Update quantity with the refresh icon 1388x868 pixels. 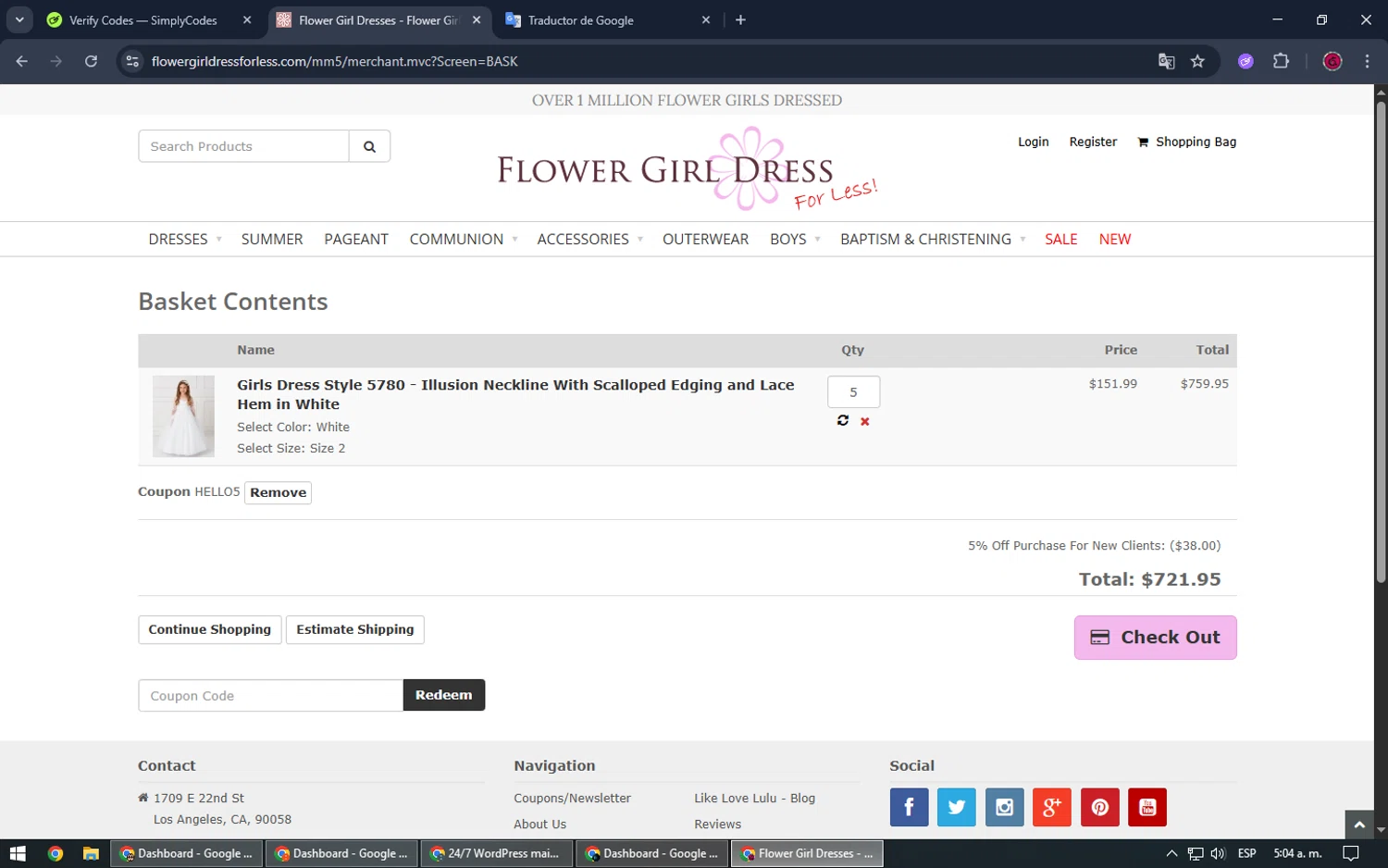842,421
